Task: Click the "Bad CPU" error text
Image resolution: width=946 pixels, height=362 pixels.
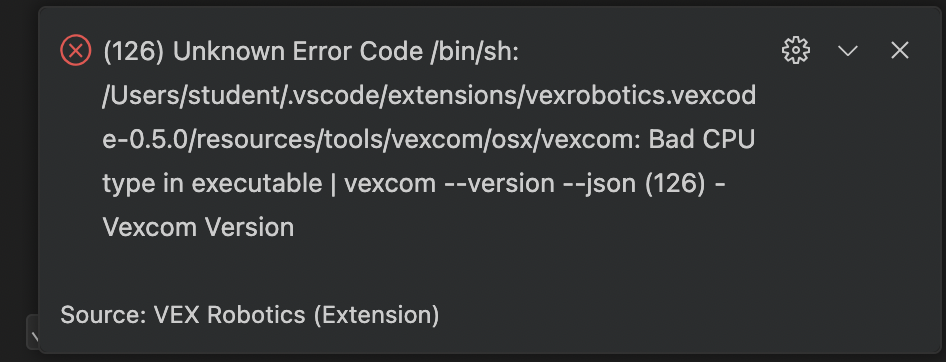Action: click(702, 139)
